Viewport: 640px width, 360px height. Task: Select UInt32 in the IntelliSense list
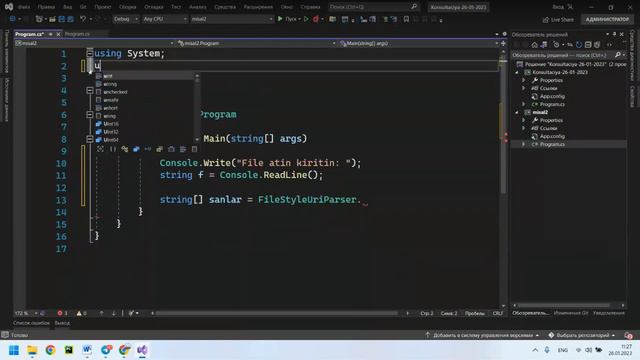tap(111, 132)
